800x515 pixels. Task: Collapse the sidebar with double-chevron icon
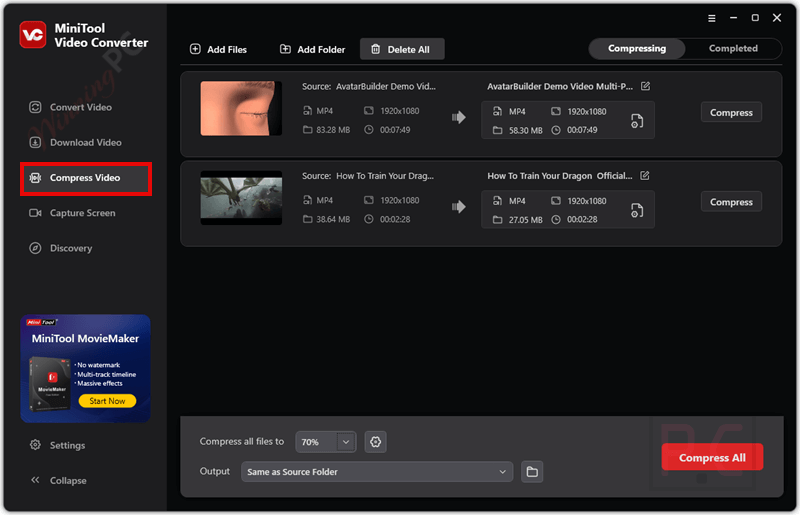[x=35, y=480]
